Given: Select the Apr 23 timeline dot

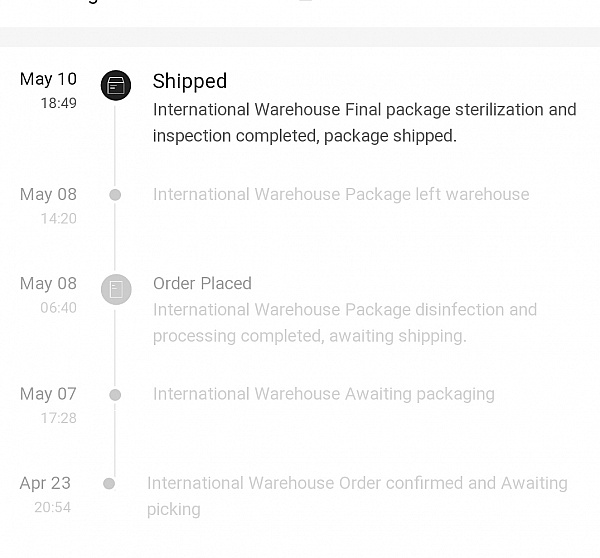Looking at the screenshot, I should coord(109,484).
